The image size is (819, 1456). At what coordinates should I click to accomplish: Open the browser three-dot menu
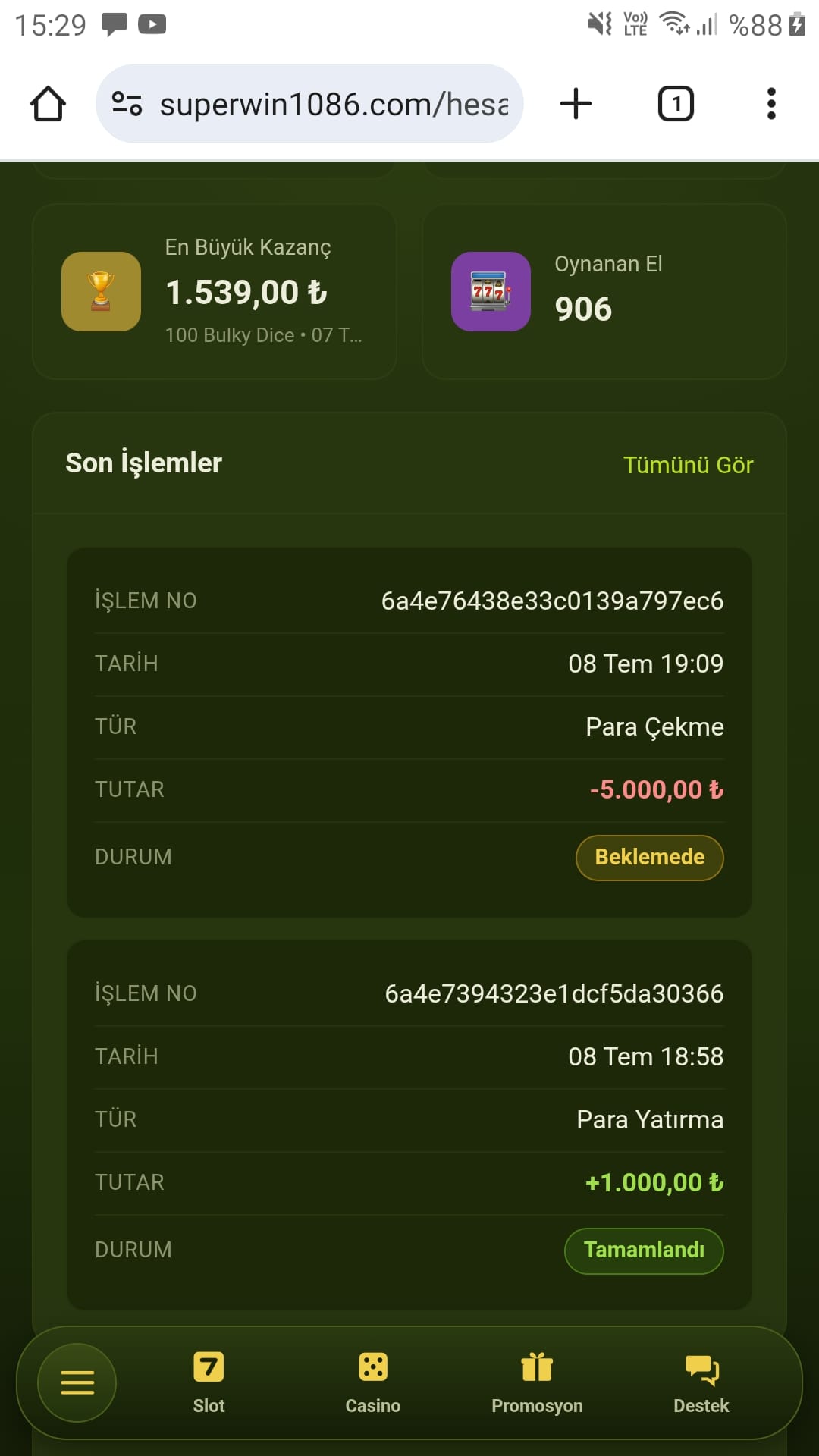[x=771, y=104]
